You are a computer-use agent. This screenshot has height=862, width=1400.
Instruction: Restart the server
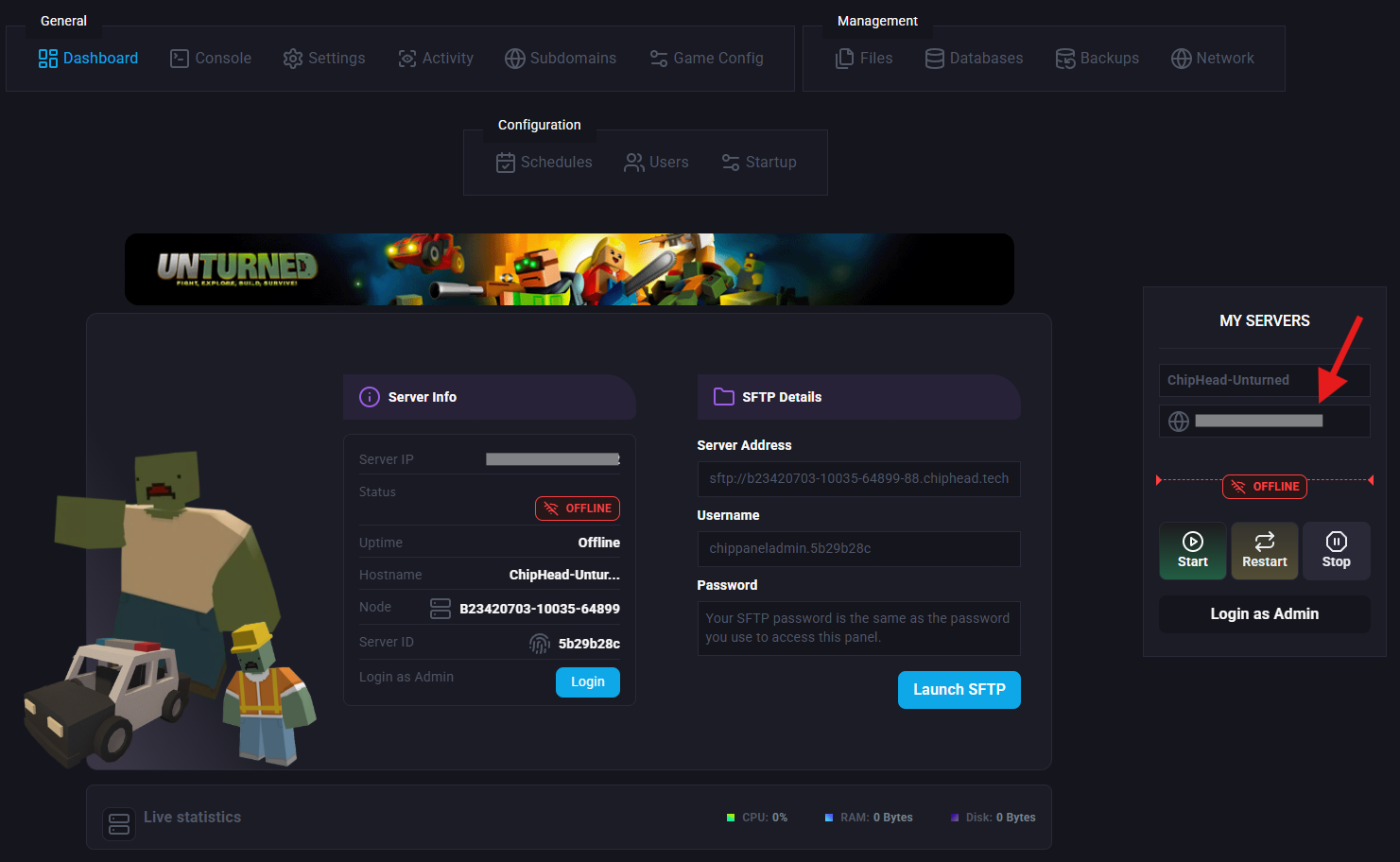click(1265, 551)
